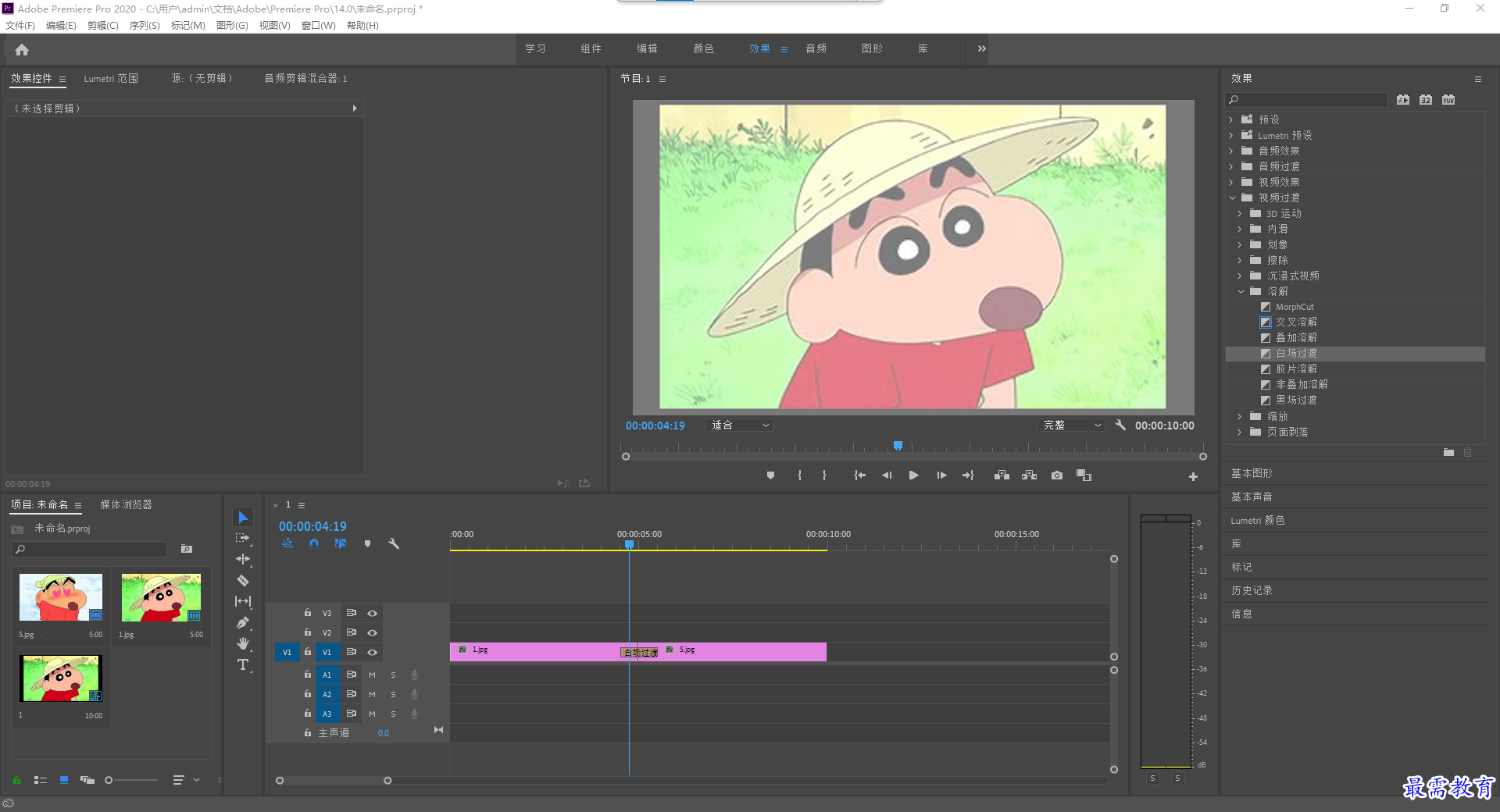Screen dimensions: 1500x812
Task: Toggle timeline snap magnet
Action: (x=314, y=543)
